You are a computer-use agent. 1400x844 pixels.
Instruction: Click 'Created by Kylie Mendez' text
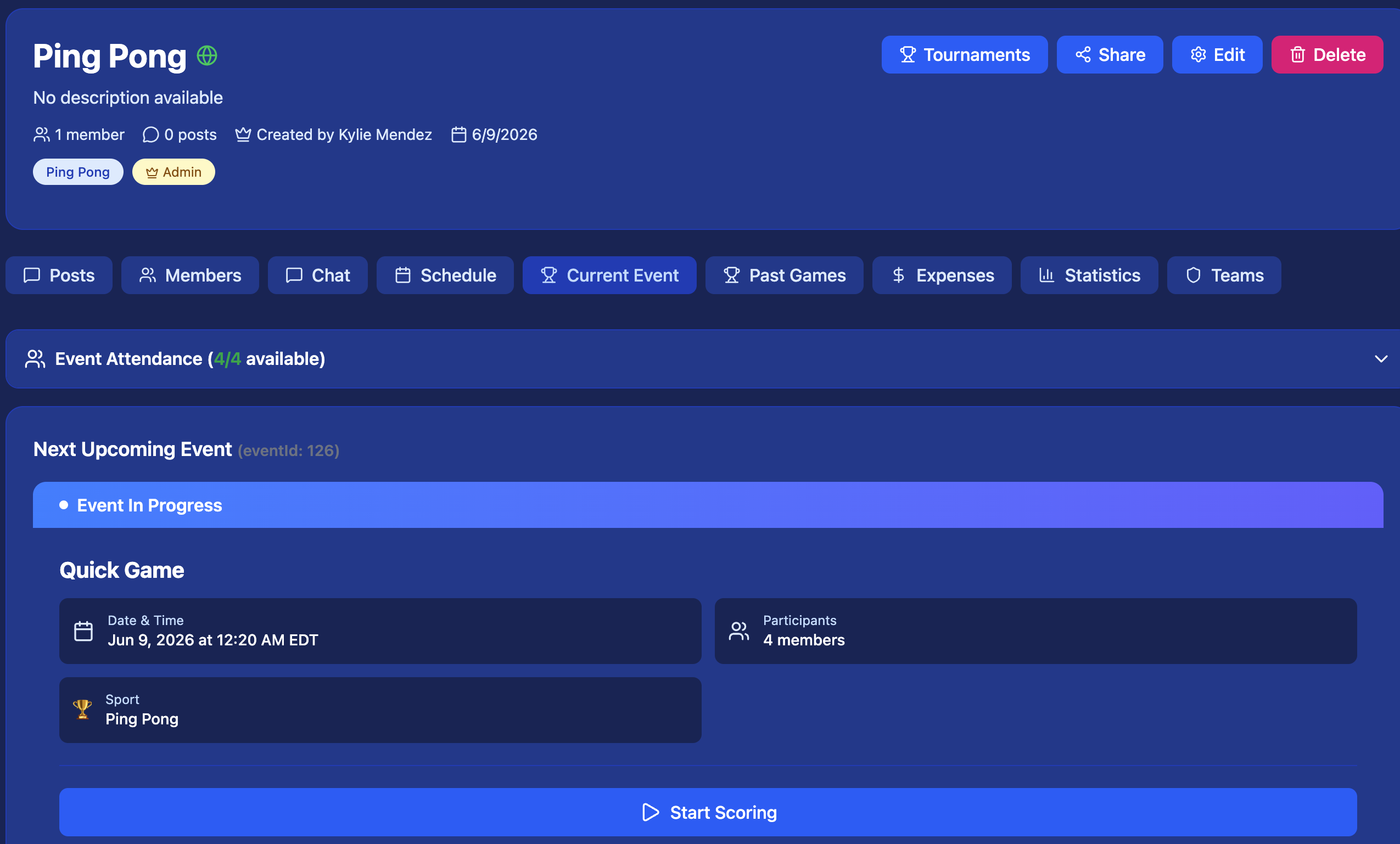point(344,134)
